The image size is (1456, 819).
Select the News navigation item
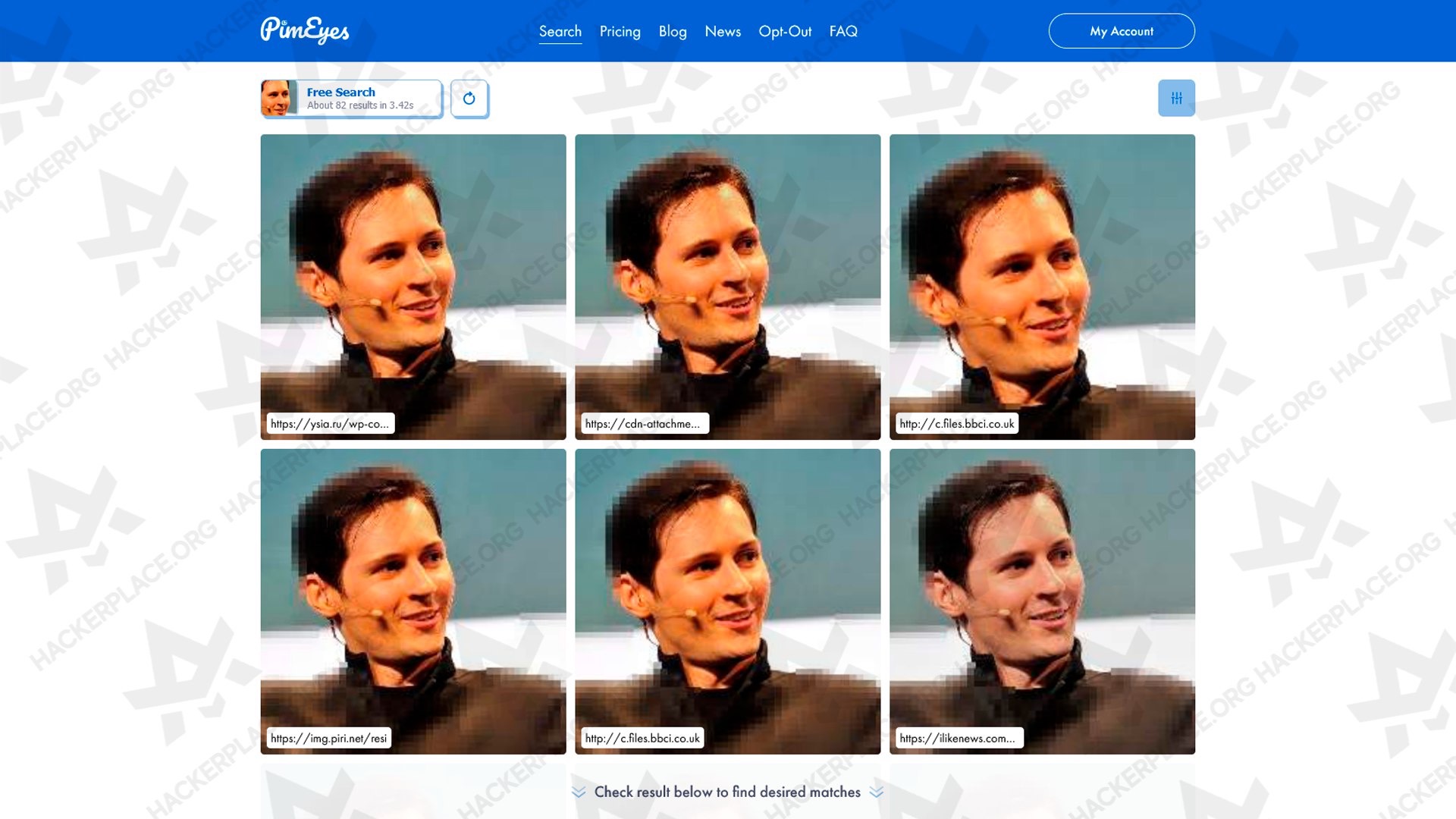click(x=722, y=31)
